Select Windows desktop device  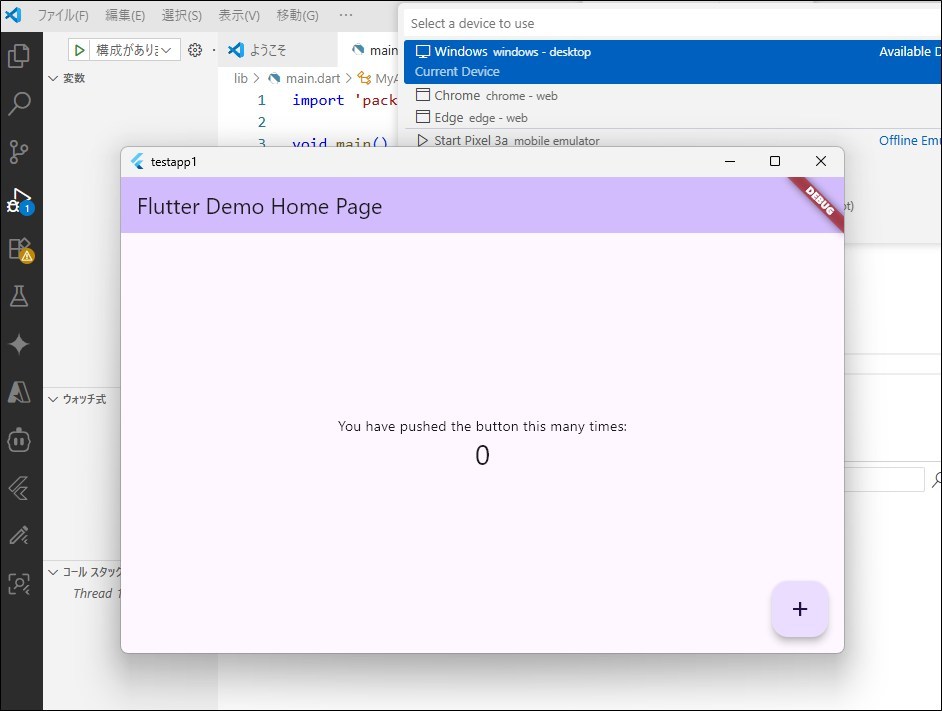coord(673,61)
